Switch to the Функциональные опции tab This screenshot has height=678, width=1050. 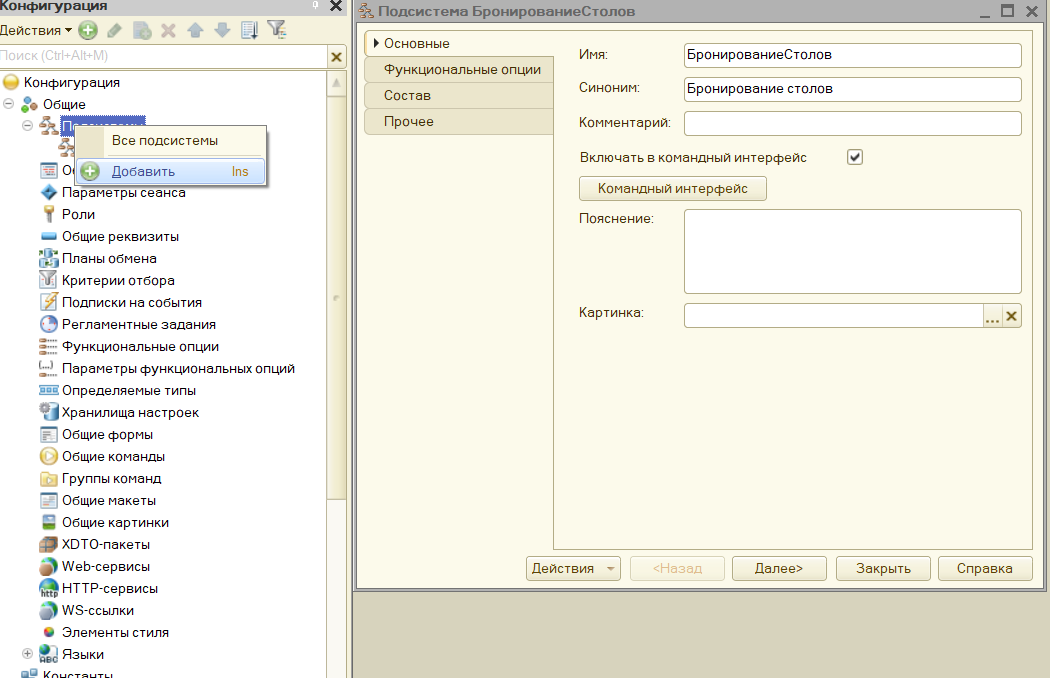point(461,69)
